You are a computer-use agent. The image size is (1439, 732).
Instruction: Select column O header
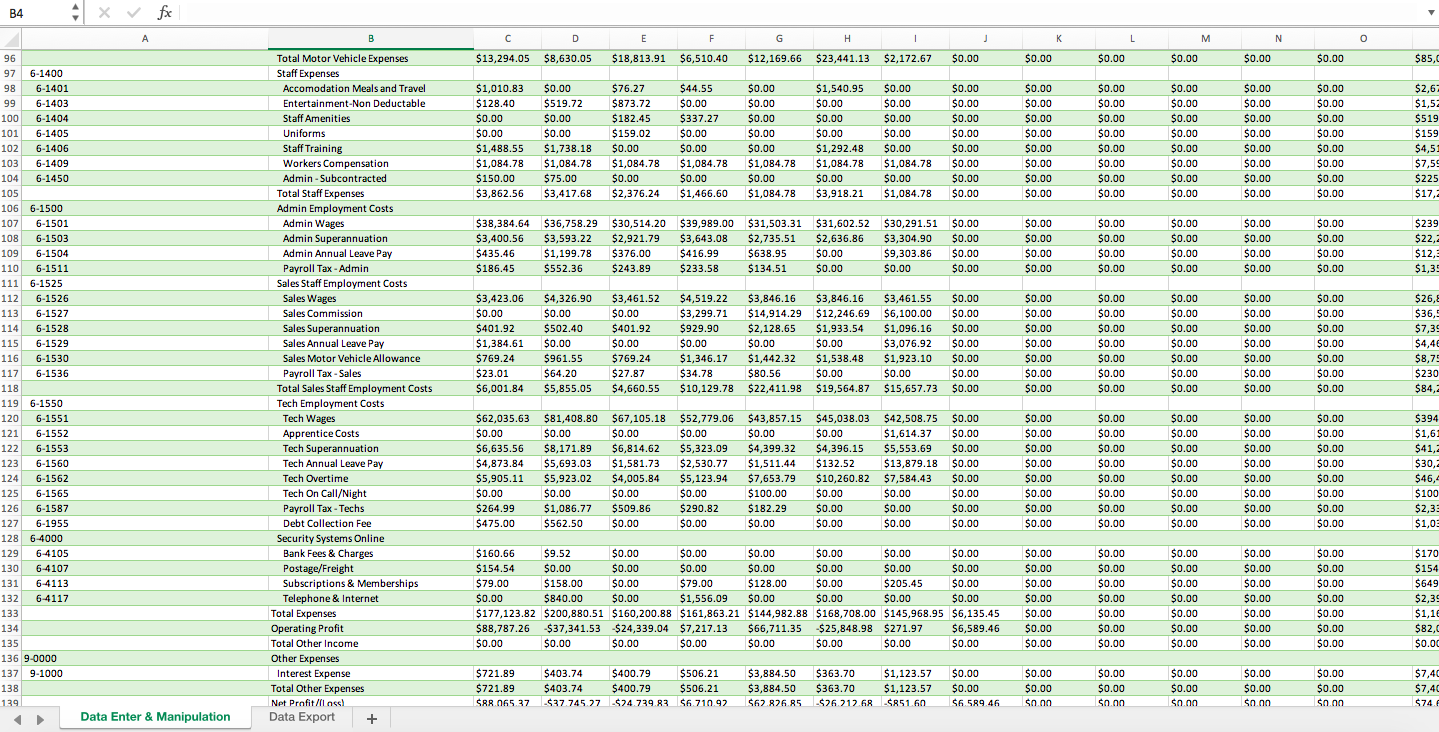pos(1362,39)
